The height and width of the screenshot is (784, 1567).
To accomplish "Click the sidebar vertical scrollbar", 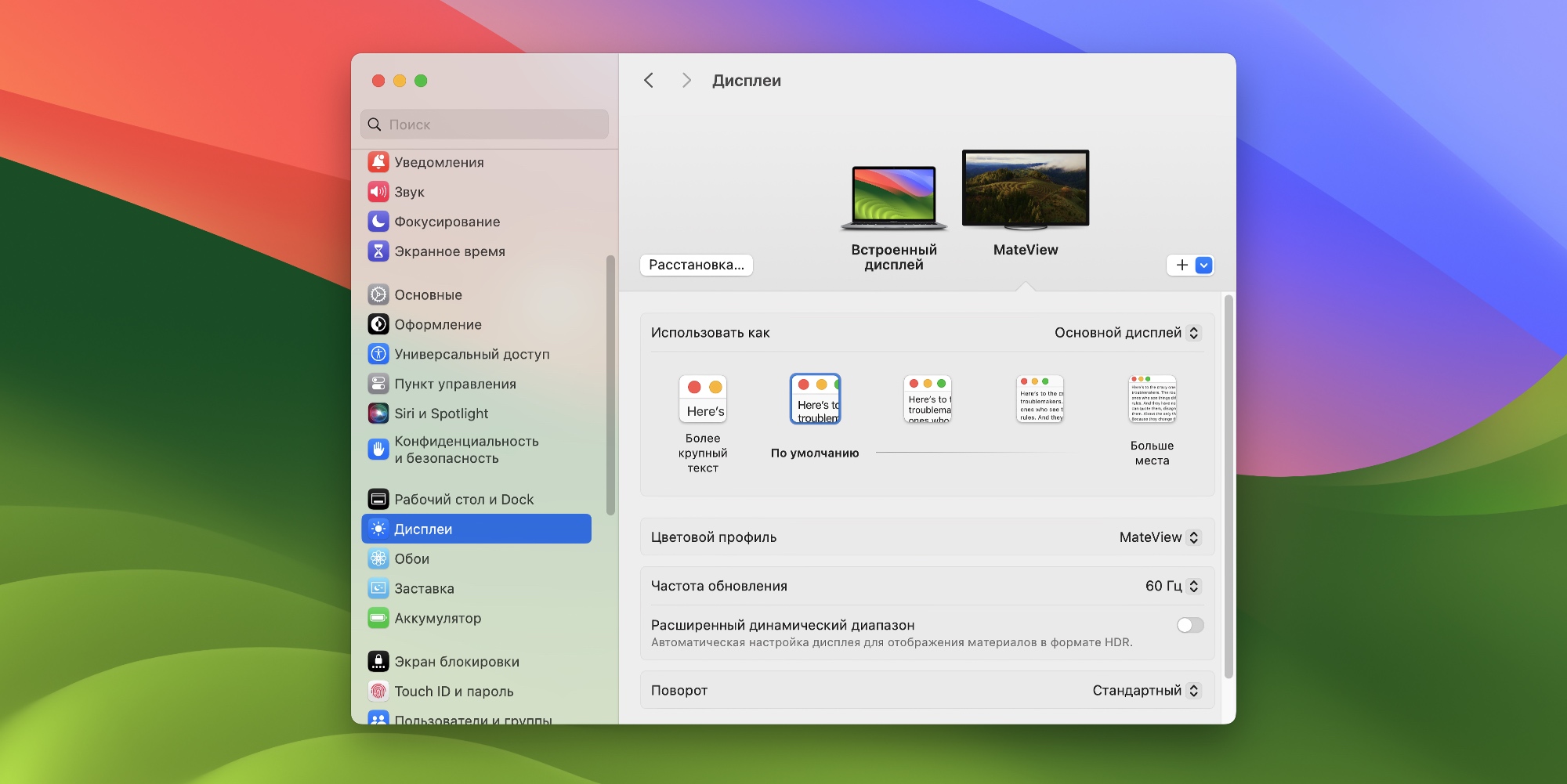I will click(x=610, y=385).
